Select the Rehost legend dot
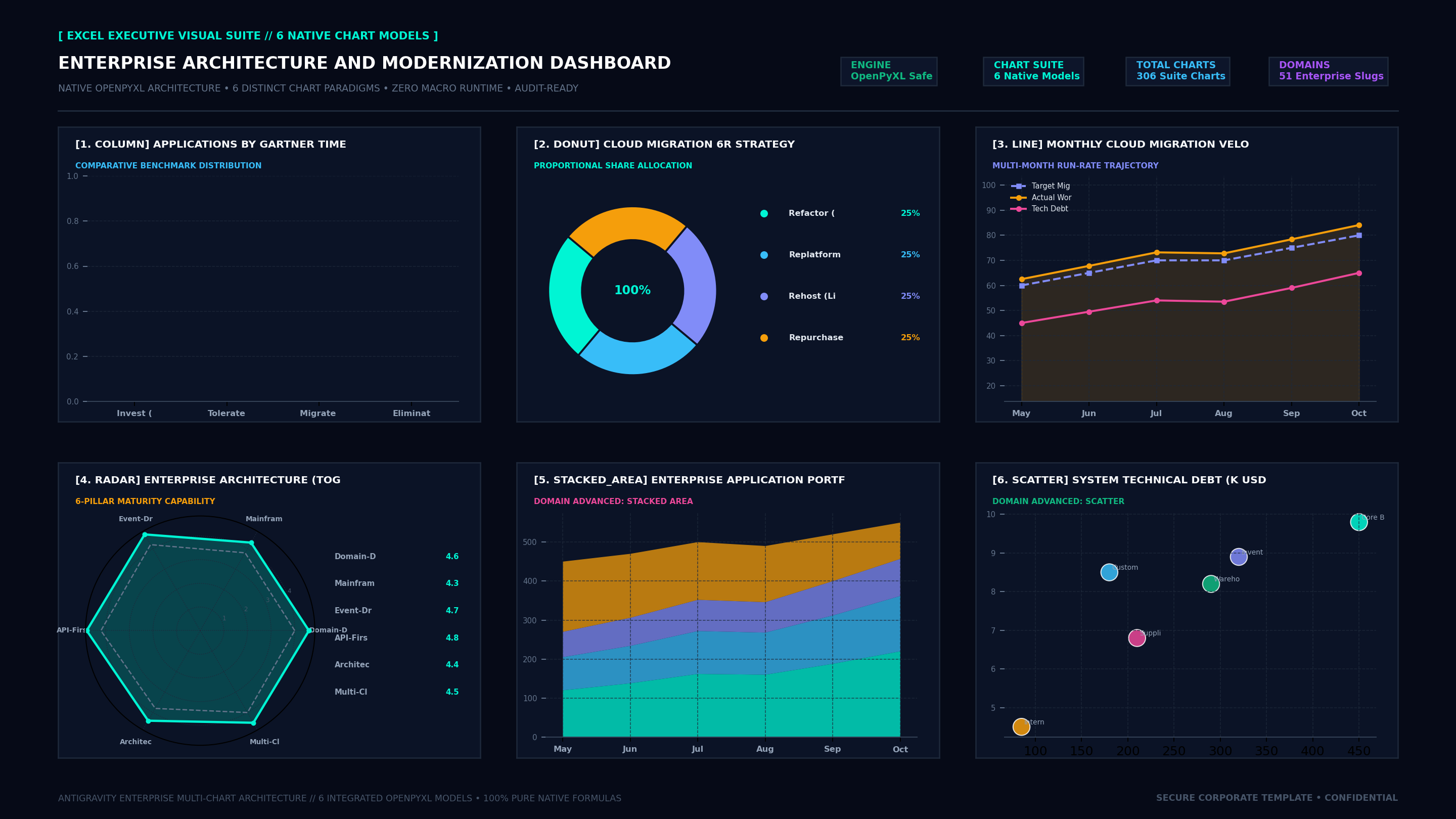This screenshot has width=1456, height=819. pyautogui.click(x=764, y=296)
